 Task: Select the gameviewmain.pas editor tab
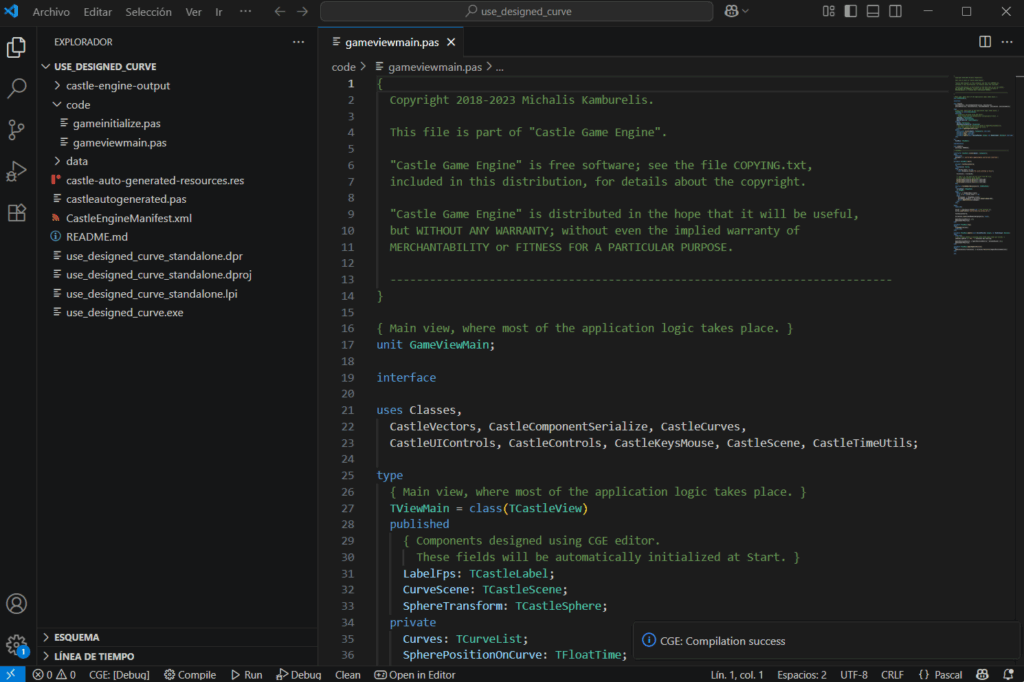tap(391, 42)
